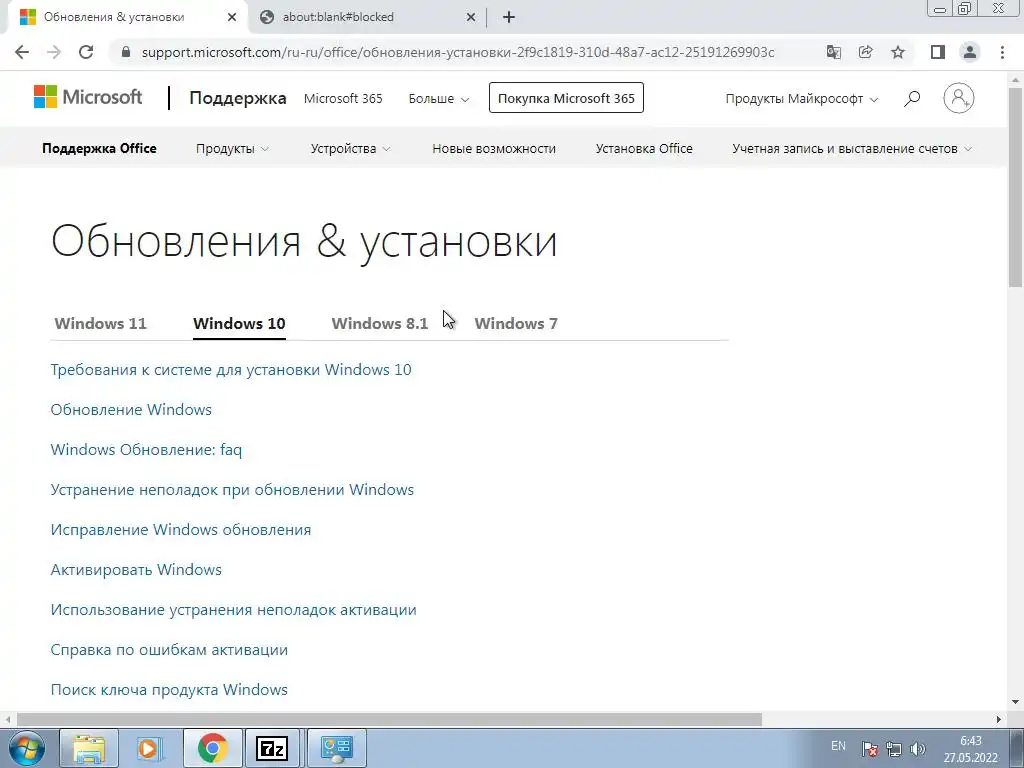Open the volume speaker tray icon
The image size is (1024, 768).
pos(918,748)
